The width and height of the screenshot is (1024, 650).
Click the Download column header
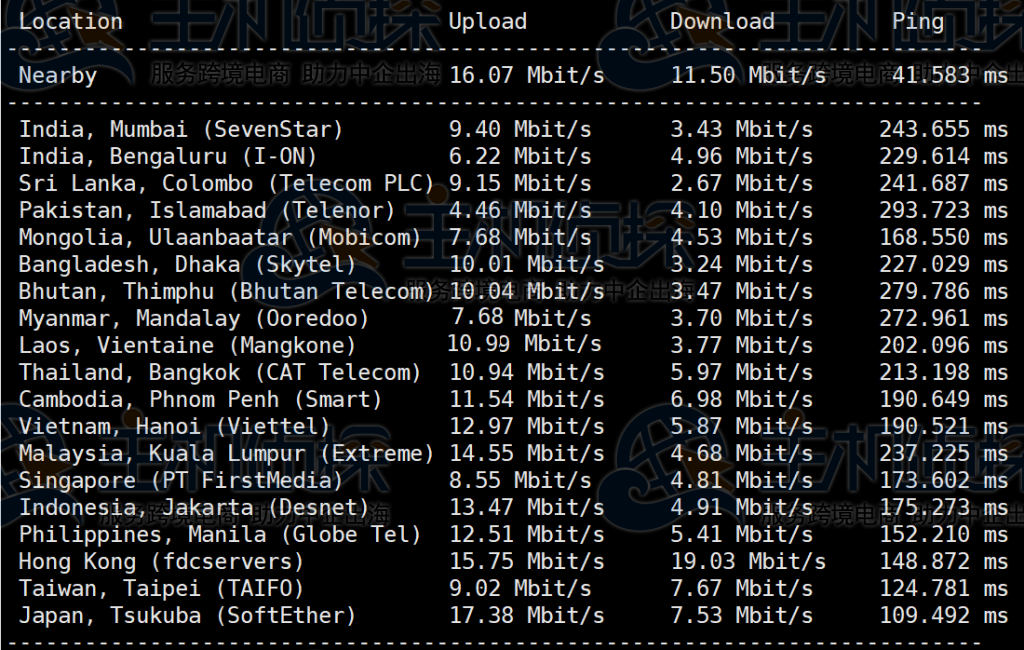(x=722, y=22)
